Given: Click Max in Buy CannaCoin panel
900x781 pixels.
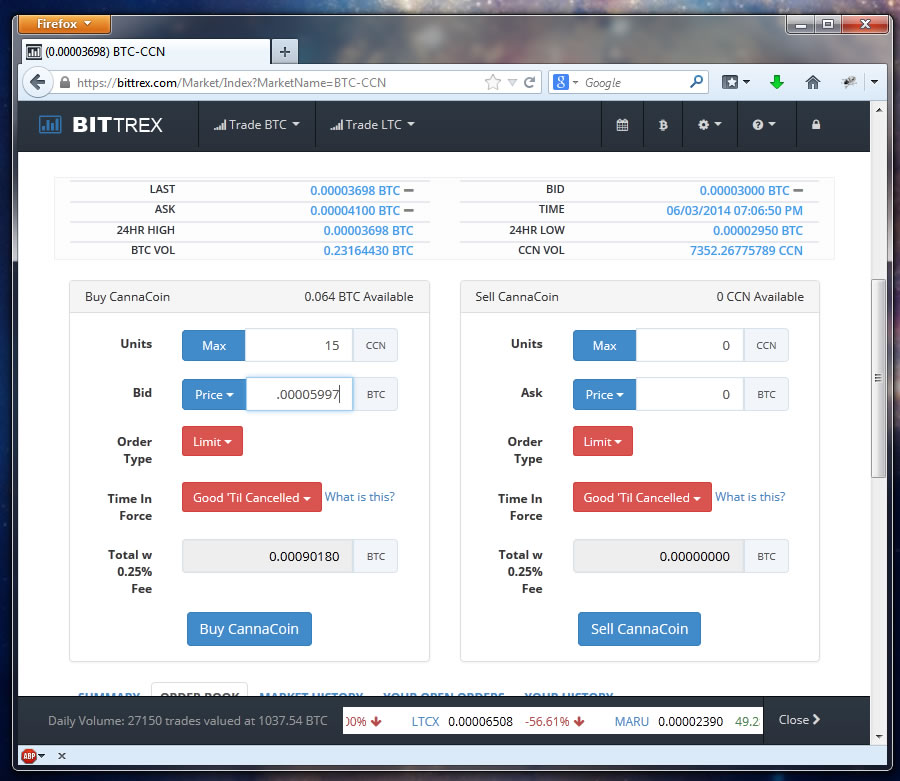Looking at the screenshot, I should [x=214, y=345].
